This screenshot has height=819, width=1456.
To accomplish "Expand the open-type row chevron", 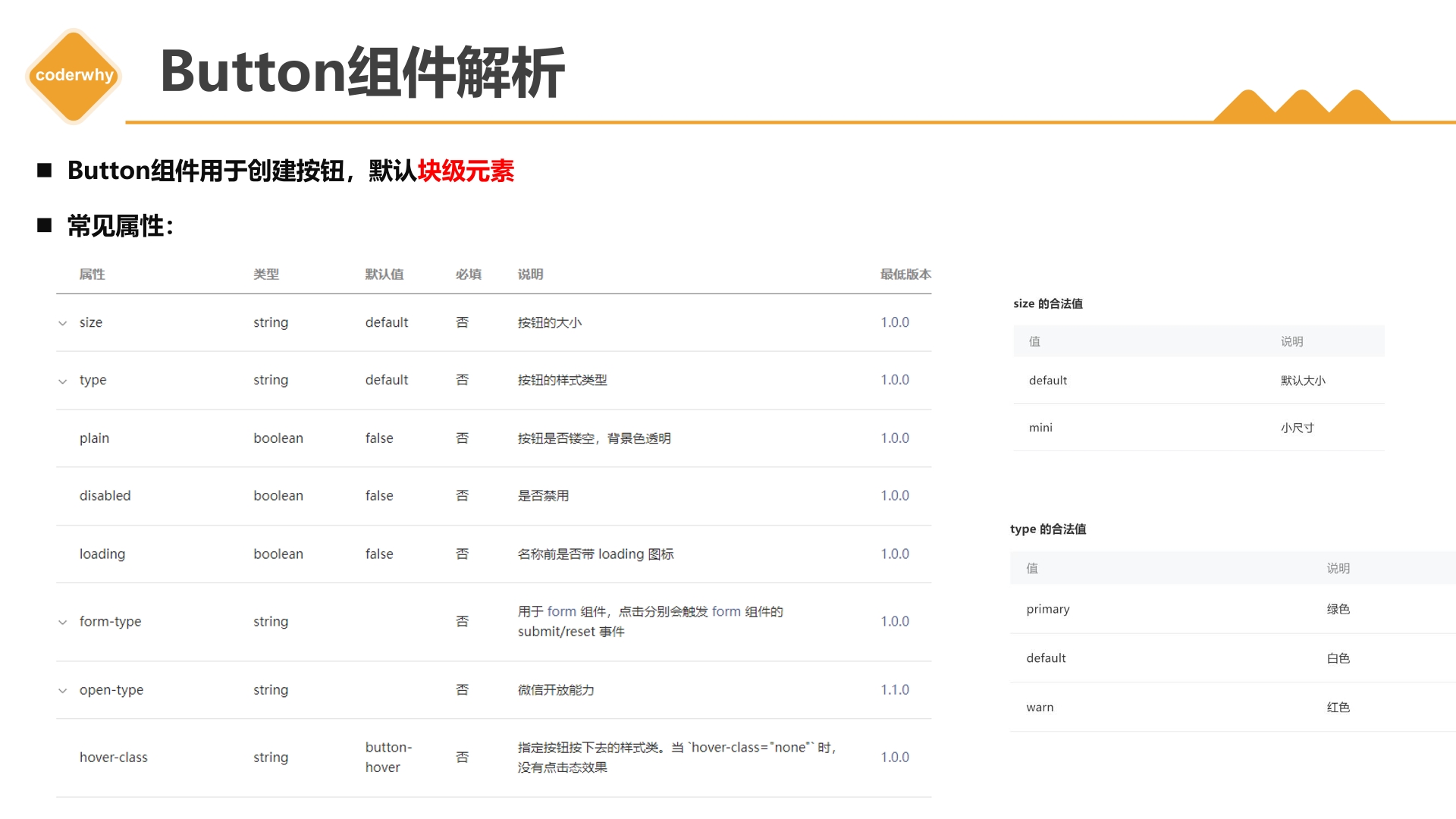I will [63, 691].
